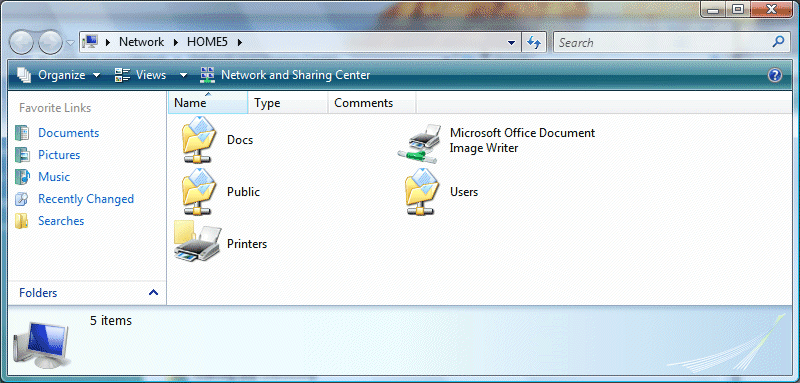This screenshot has height=383, width=800.
Task: Open the Help question mark icon
Action: 774,75
